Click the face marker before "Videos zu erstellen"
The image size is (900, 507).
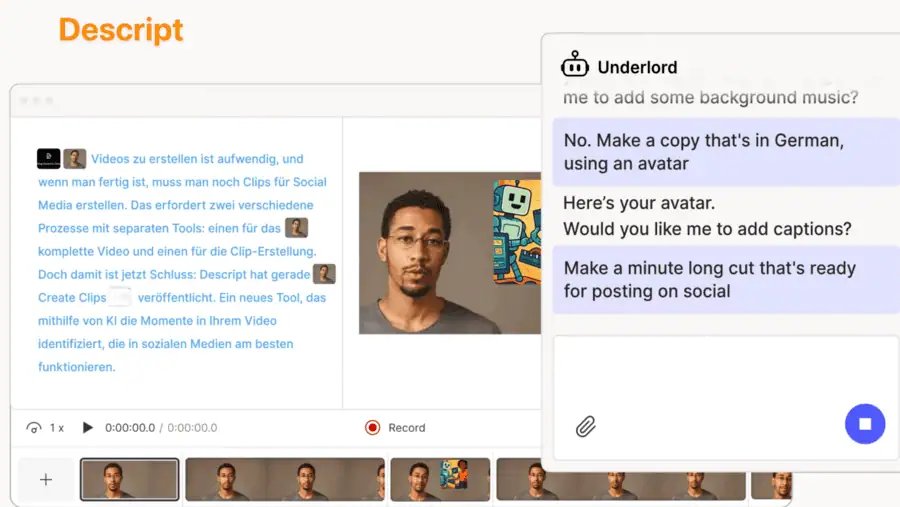(x=75, y=158)
